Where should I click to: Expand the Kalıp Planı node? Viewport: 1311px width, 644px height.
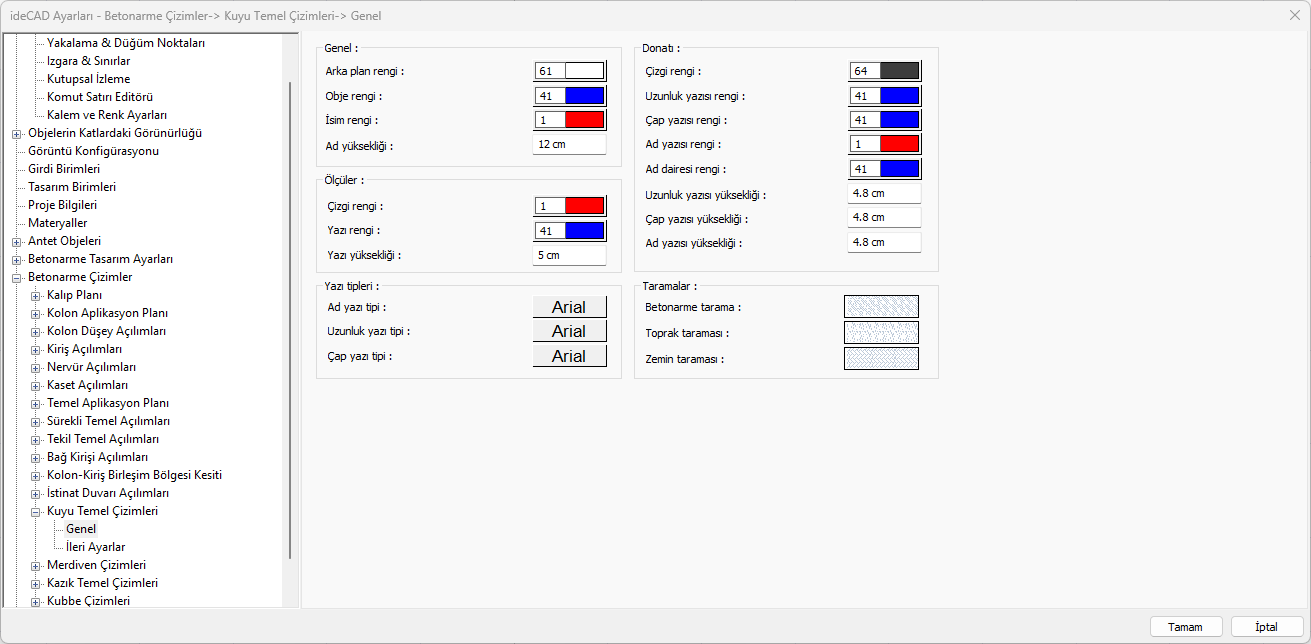35,295
